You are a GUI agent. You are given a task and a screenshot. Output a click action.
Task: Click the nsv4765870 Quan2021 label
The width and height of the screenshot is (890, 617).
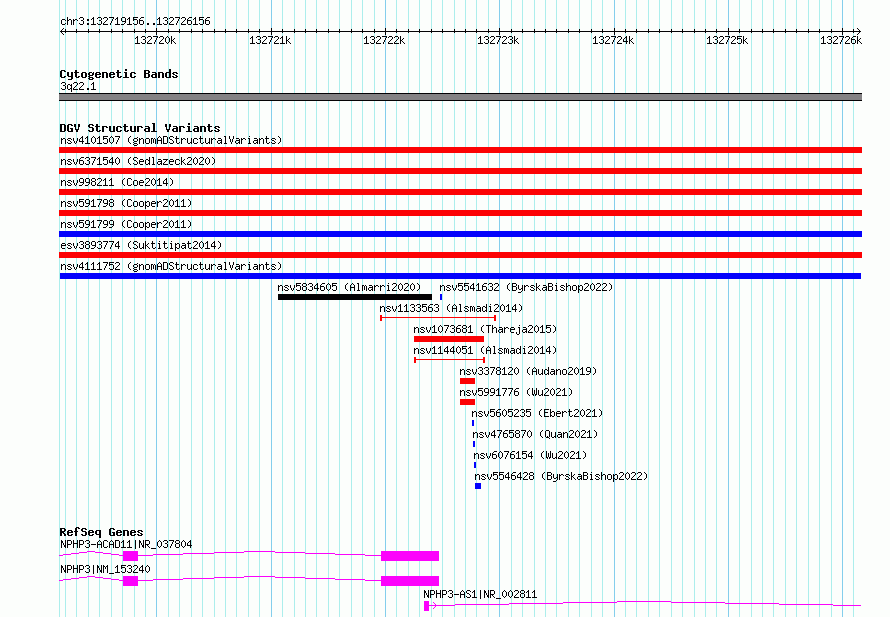click(535, 434)
